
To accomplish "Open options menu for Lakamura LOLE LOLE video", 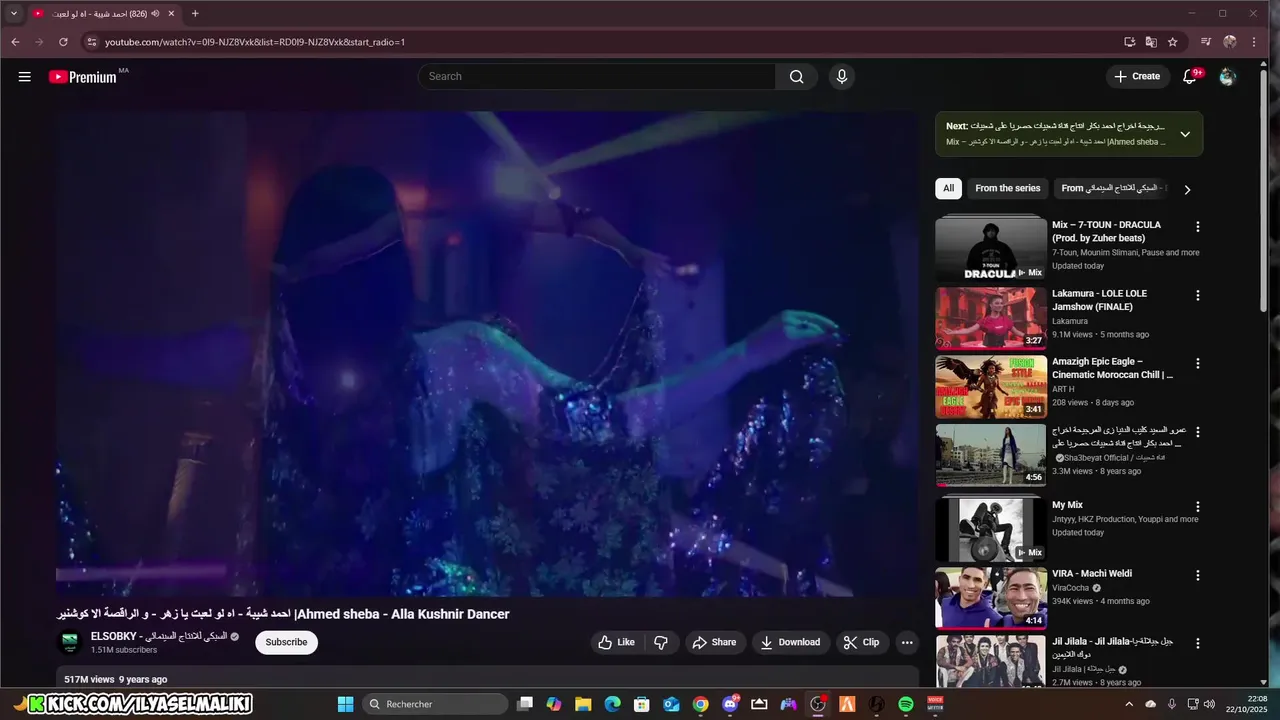I will point(1197,295).
